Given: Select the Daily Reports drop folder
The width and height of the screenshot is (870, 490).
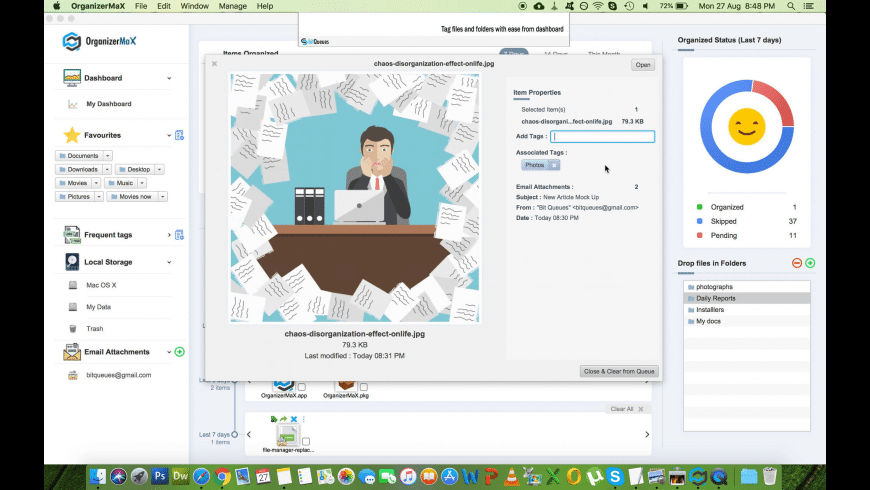Looking at the screenshot, I should [x=746, y=299].
